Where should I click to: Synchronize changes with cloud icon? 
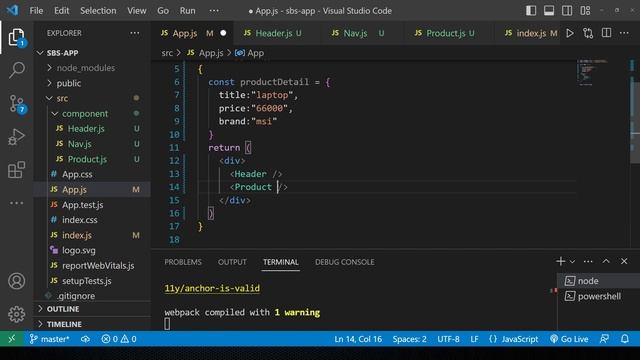click(85, 339)
